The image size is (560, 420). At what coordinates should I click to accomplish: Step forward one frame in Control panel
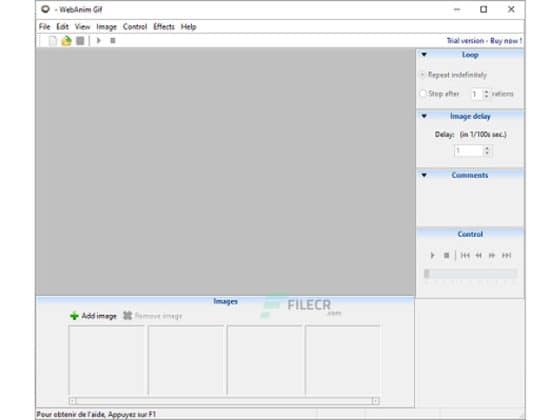492,255
